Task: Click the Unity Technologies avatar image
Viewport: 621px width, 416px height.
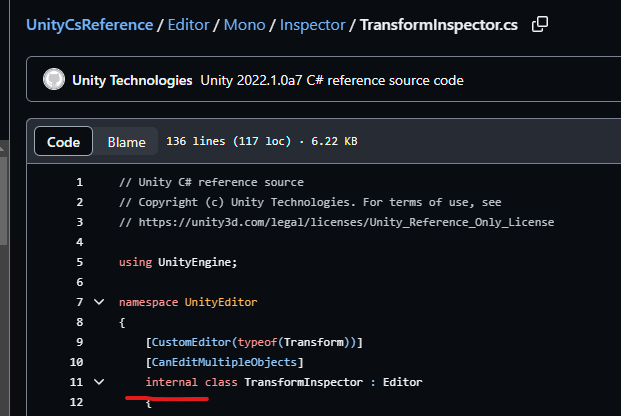Action: coord(54,79)
